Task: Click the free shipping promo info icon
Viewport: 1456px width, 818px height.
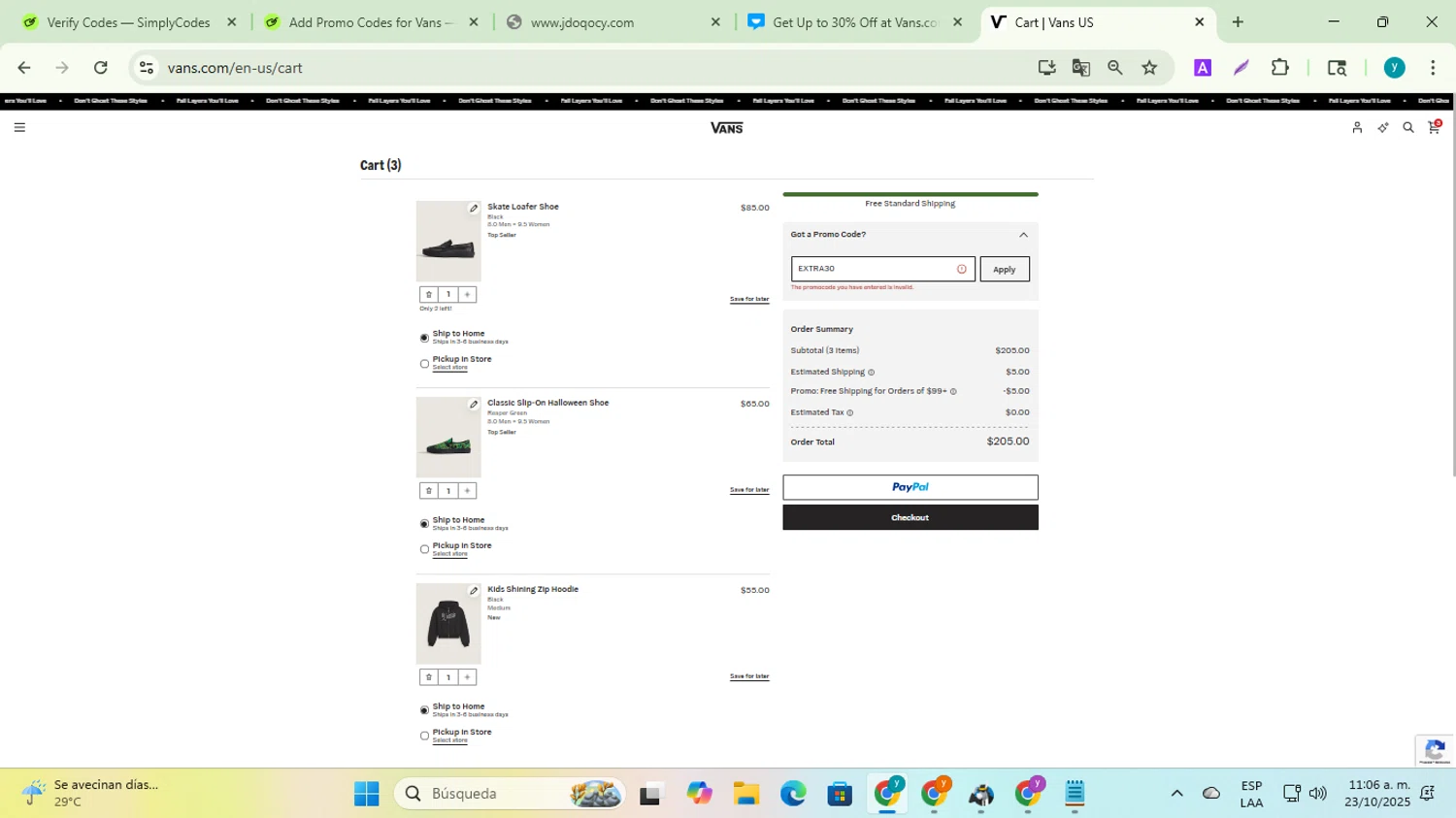Action: [953, 391]
